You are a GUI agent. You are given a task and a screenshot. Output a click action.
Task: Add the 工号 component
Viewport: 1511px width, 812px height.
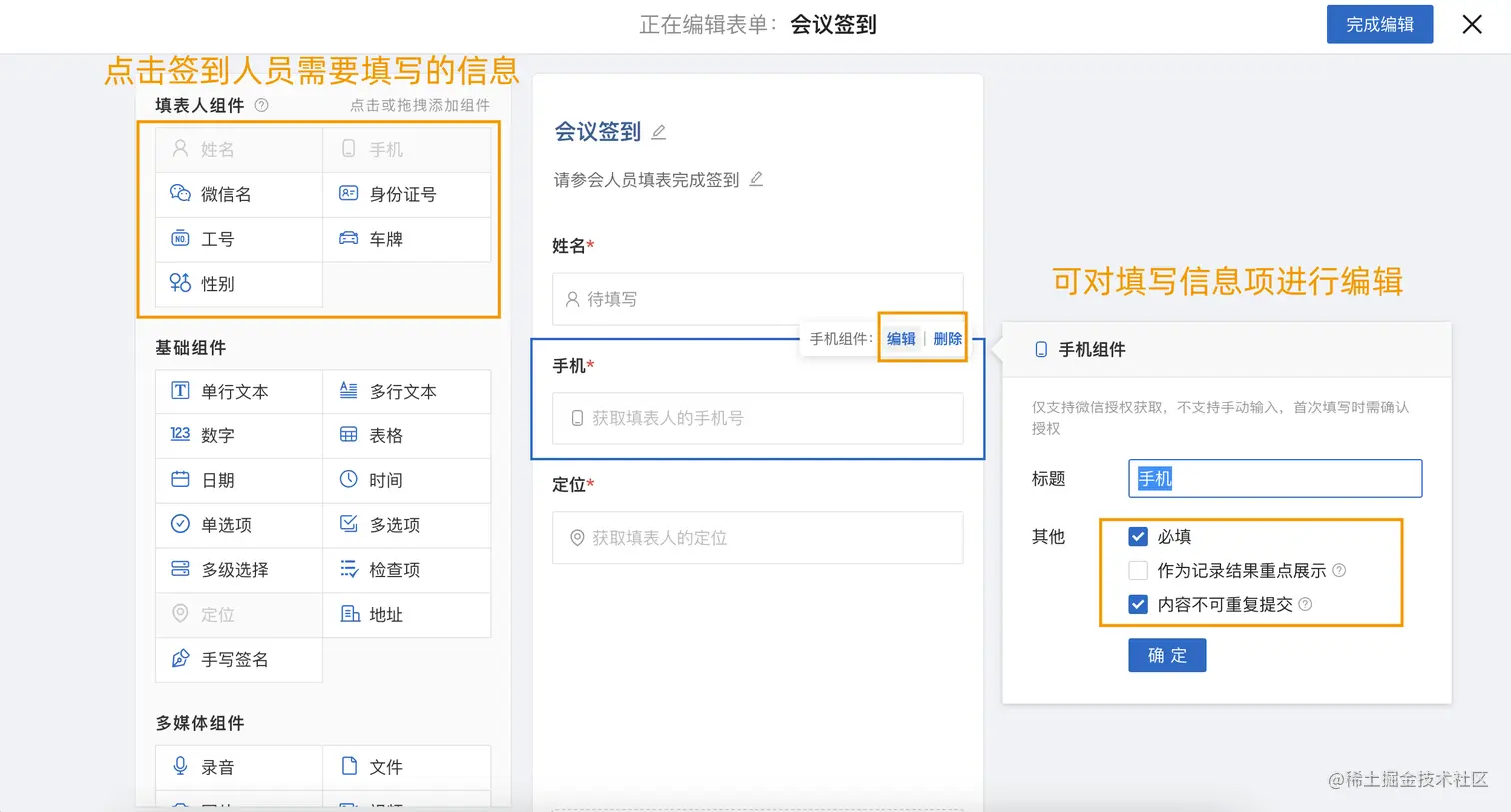click(x=239, y=239)
